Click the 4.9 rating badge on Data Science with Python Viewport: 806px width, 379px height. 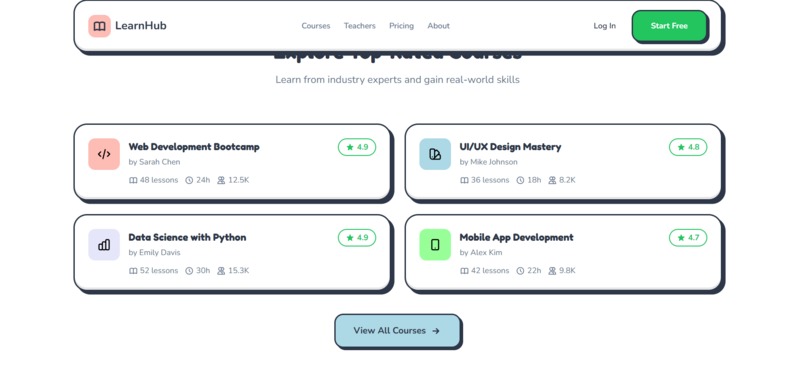[357, 238]
